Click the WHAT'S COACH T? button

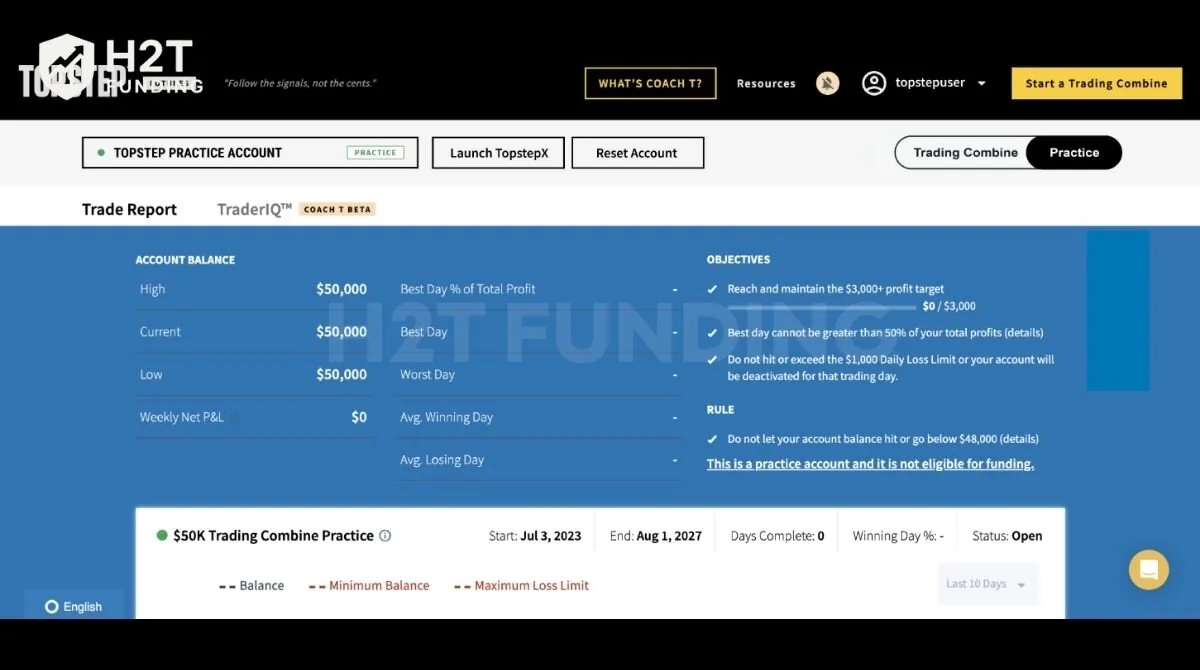click(x=650, y=84)
